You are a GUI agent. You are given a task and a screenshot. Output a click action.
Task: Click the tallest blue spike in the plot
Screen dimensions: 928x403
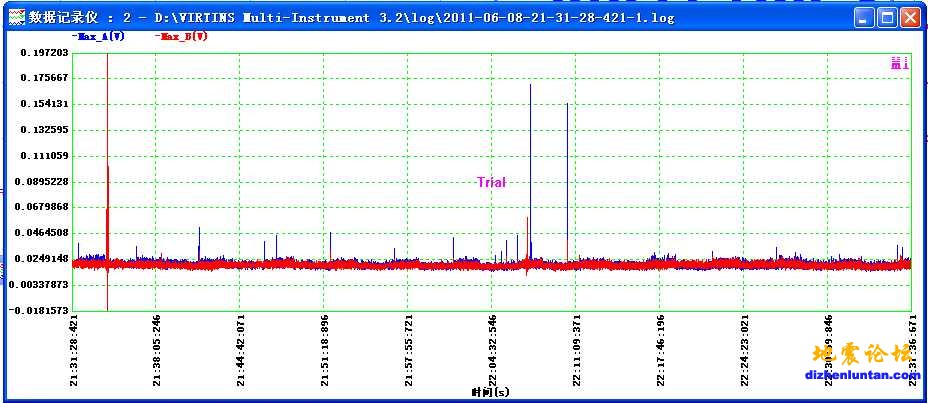[530, 150]
